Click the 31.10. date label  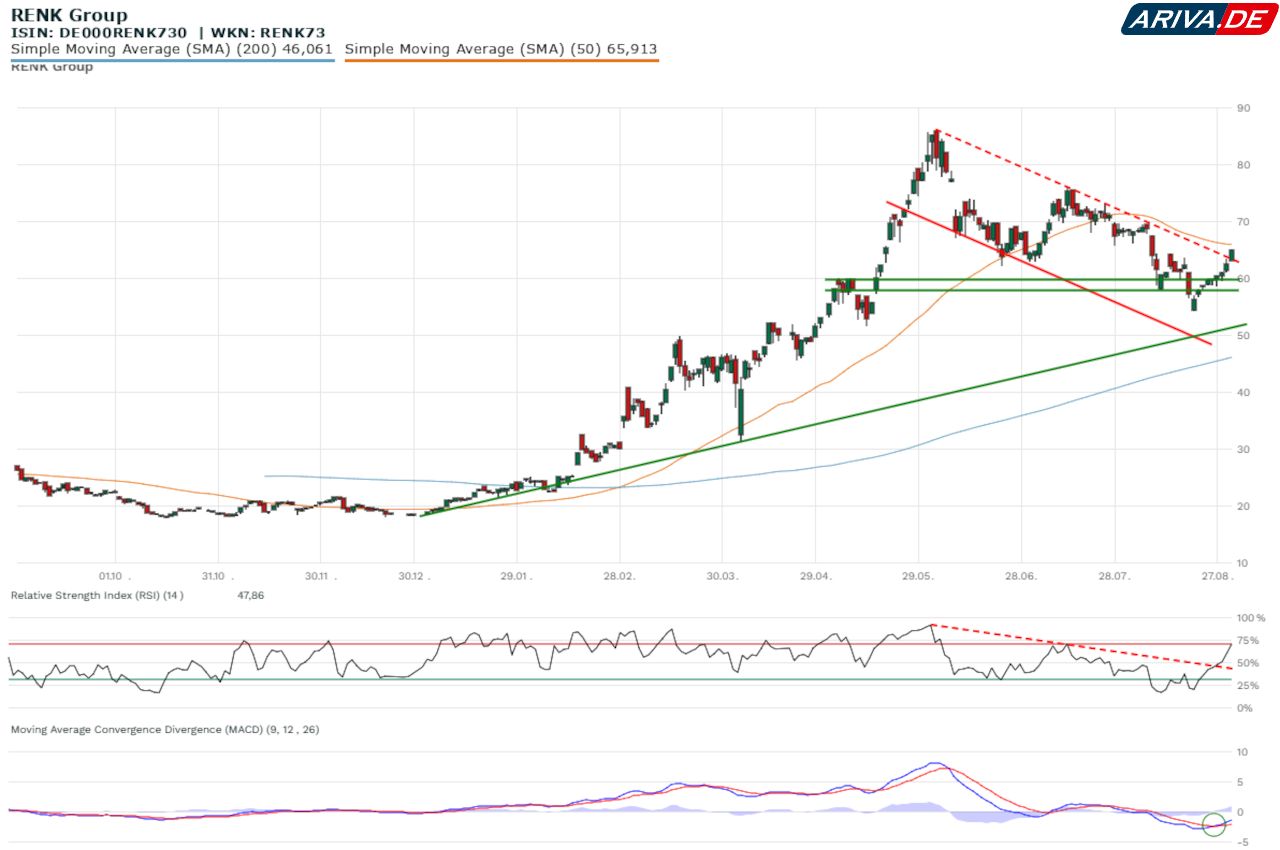[219, 575]
